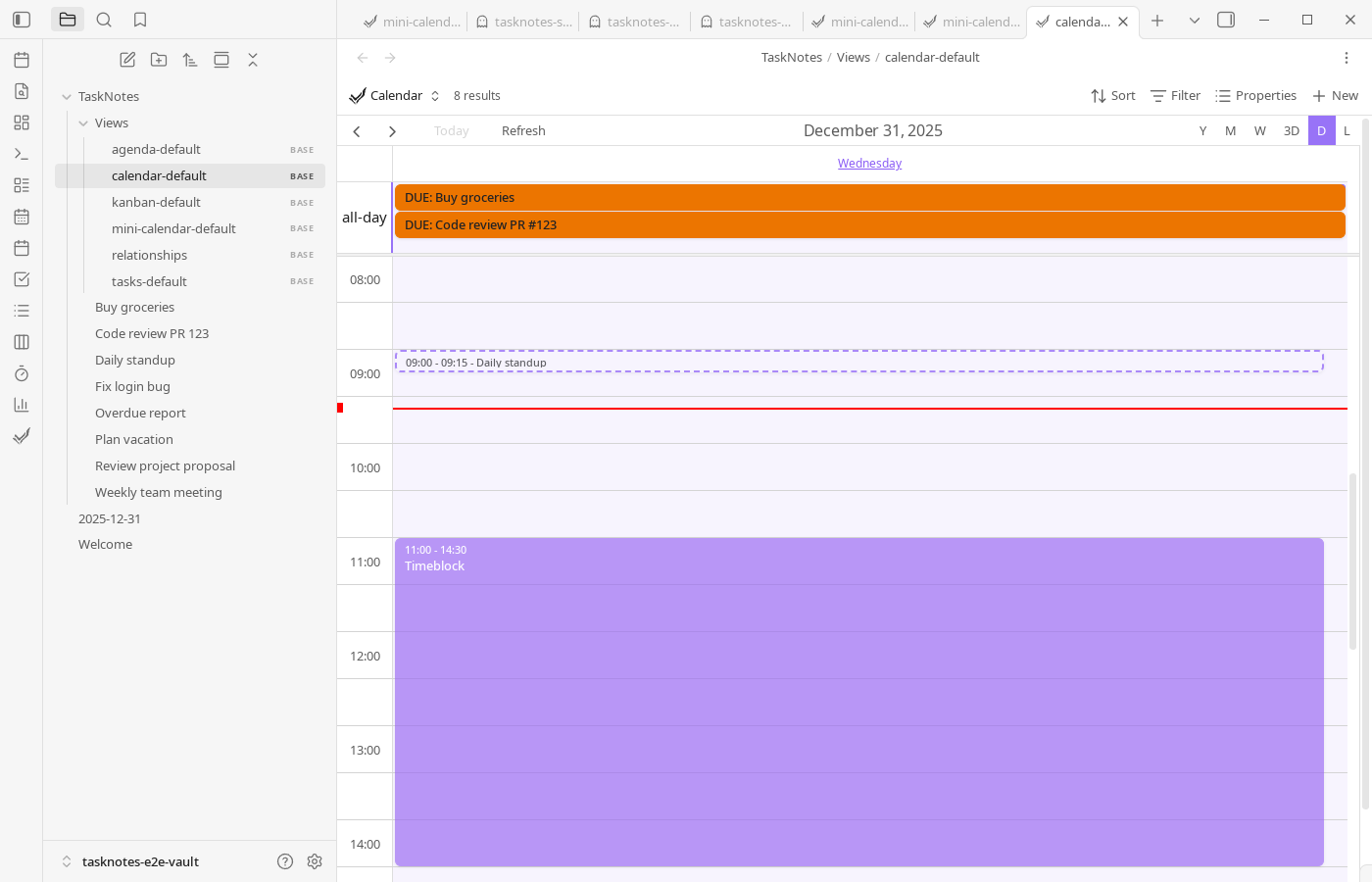Open the Calendar view type dropdown
The image size is (1372, 882).
(x=395, y=96)
